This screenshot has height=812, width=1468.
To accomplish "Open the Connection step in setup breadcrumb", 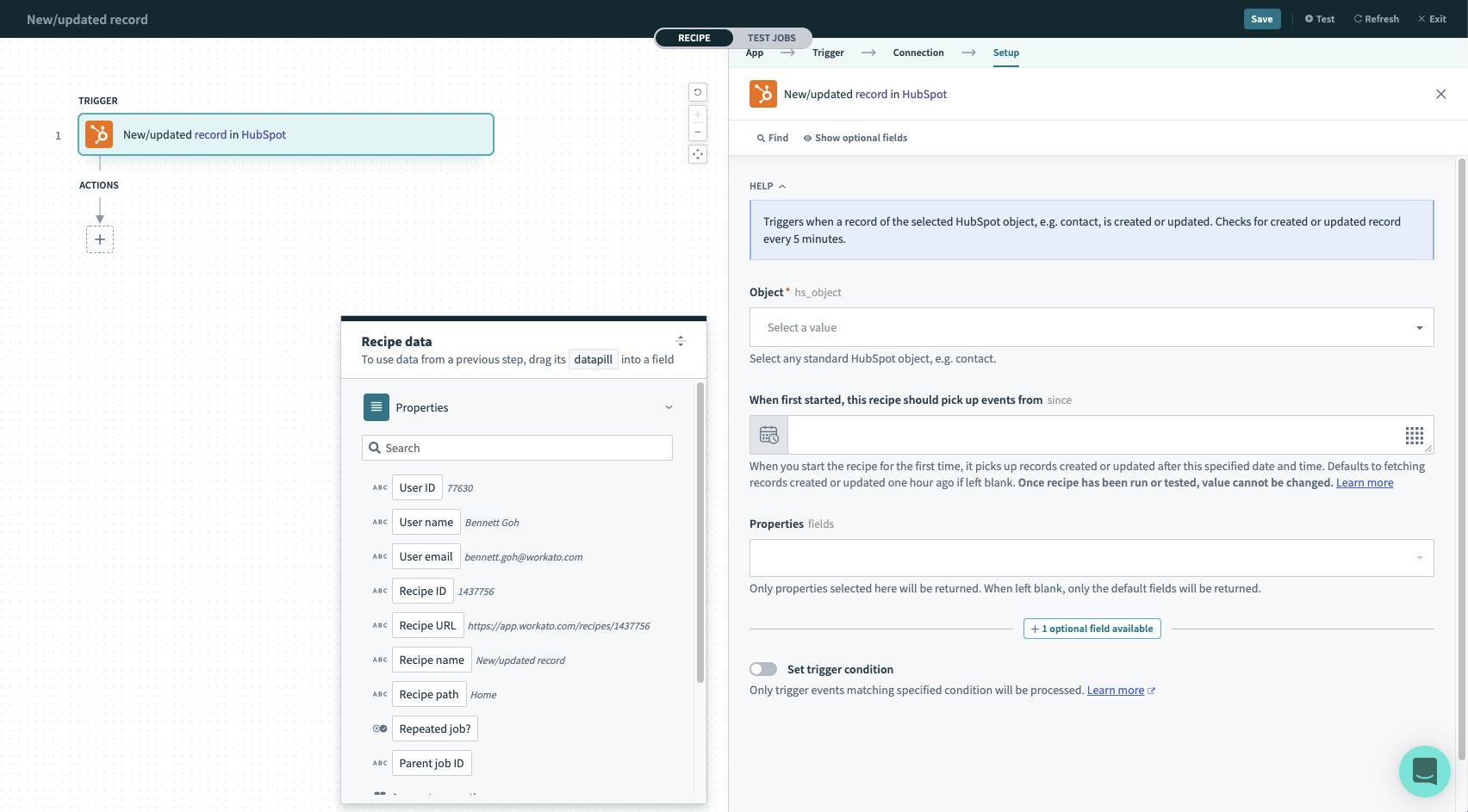I will click(x=917, y=53).
